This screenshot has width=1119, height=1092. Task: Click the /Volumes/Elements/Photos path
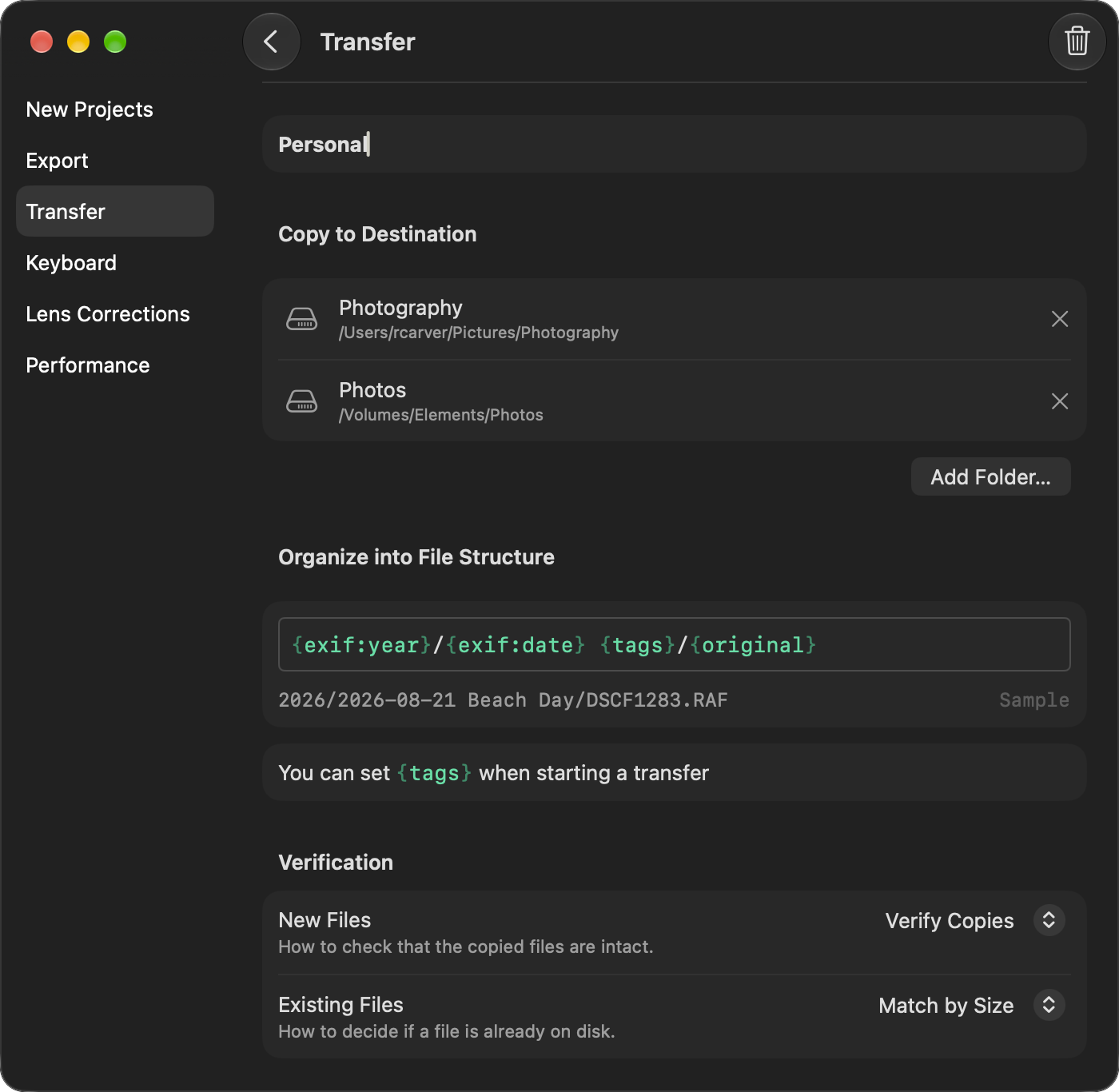[441, 415]
